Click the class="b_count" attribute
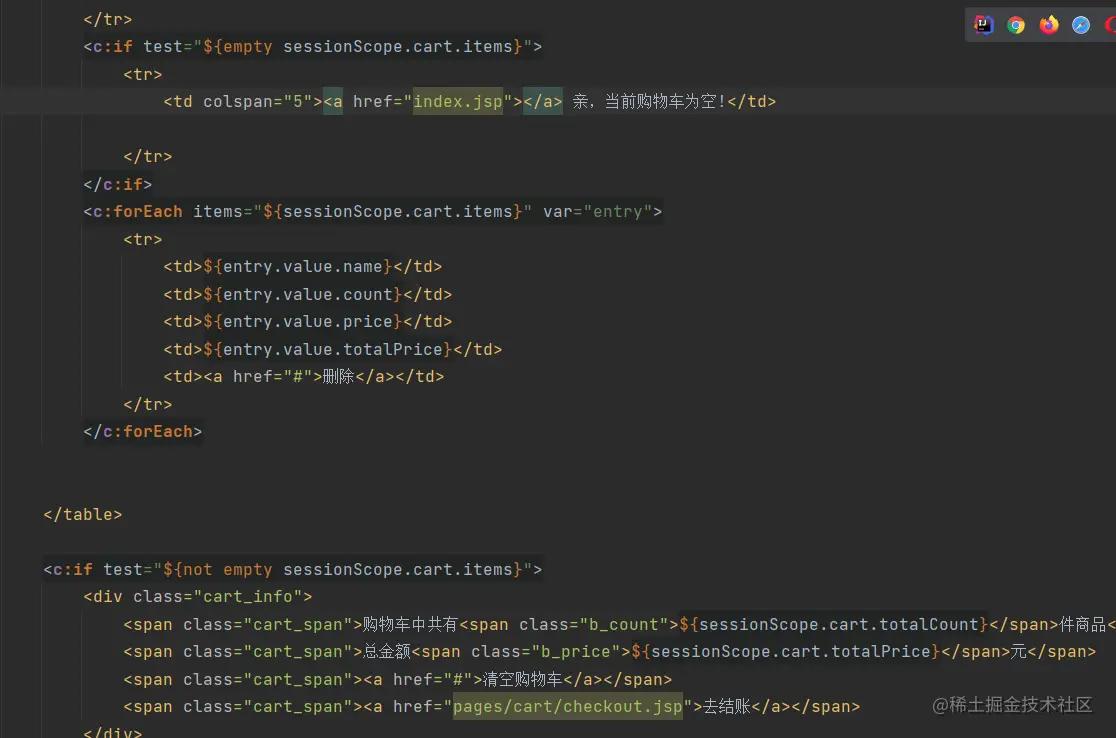 click(594, 625)
